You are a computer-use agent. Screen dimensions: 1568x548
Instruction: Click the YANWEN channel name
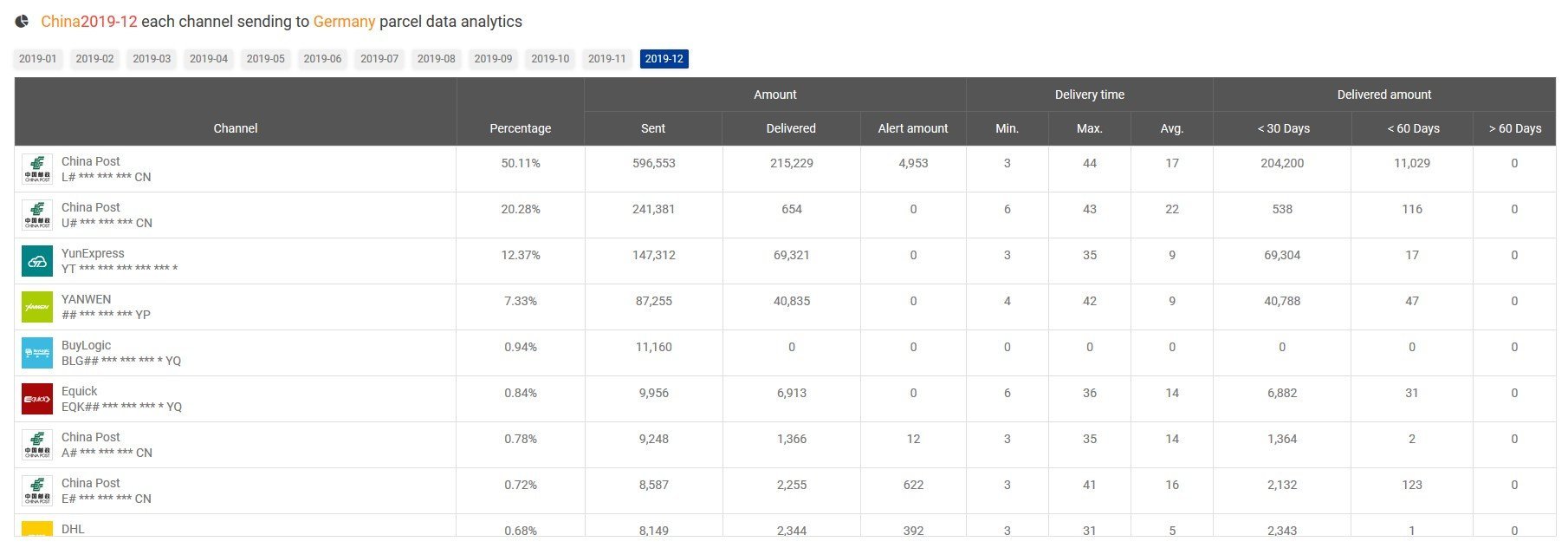pyautogui.click(x=86, y=299)
